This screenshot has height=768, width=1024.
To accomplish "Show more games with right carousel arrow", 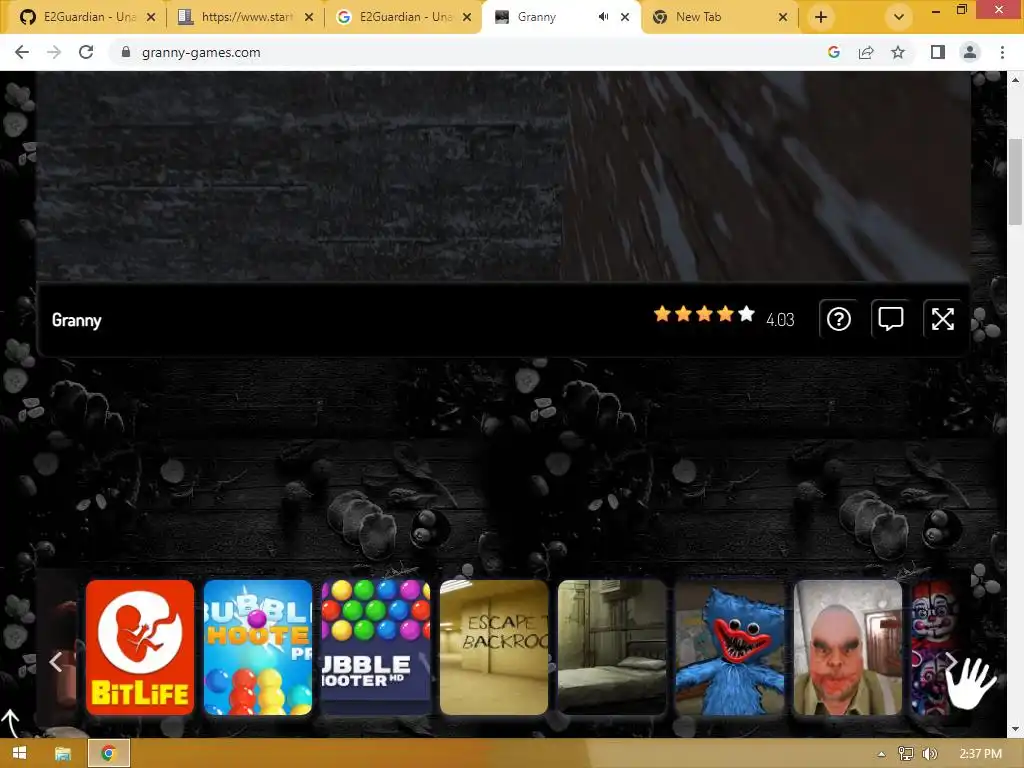I will pos(951,662).
